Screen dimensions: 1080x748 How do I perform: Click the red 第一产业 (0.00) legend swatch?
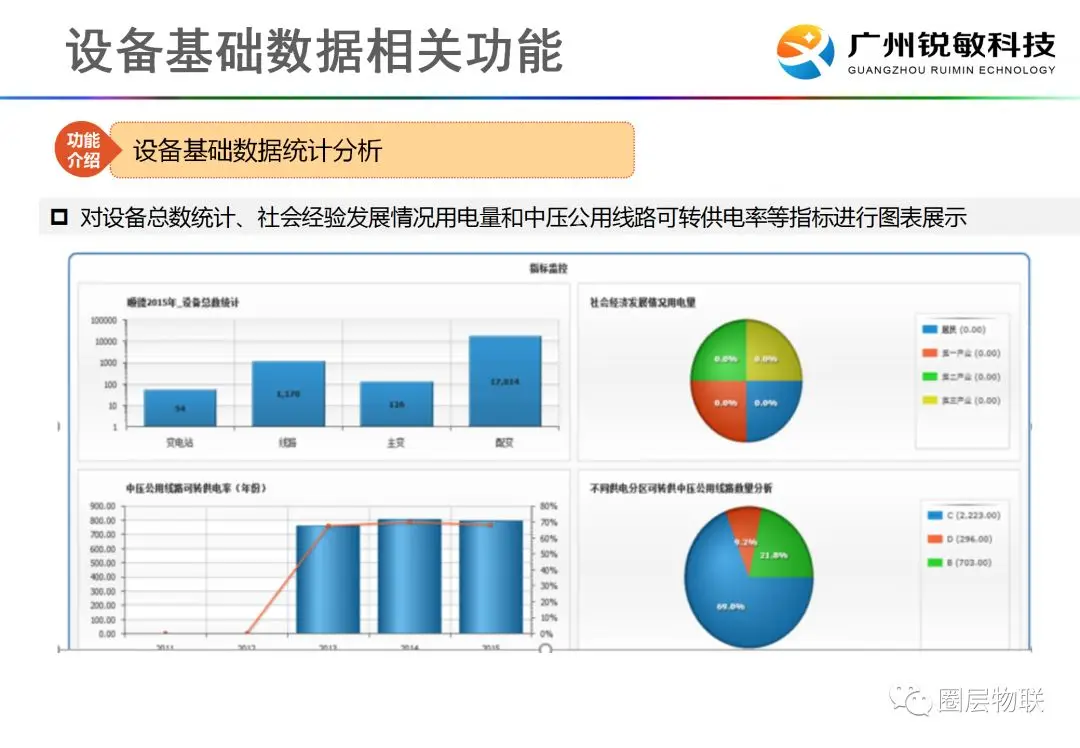coord(930,353)
